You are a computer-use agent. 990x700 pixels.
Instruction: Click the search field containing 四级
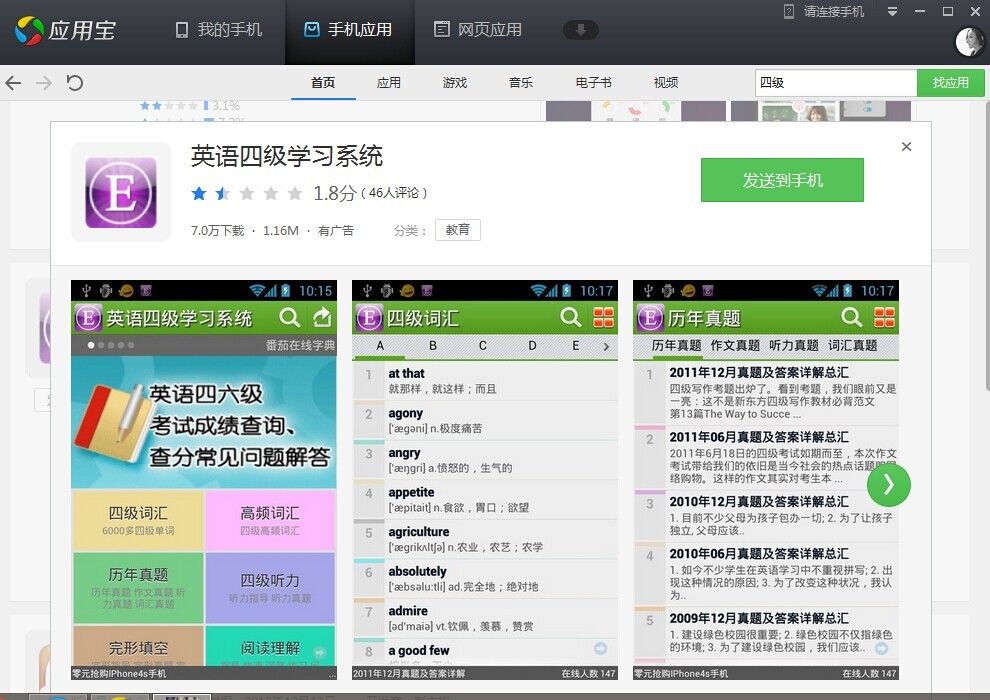point(836,83)
